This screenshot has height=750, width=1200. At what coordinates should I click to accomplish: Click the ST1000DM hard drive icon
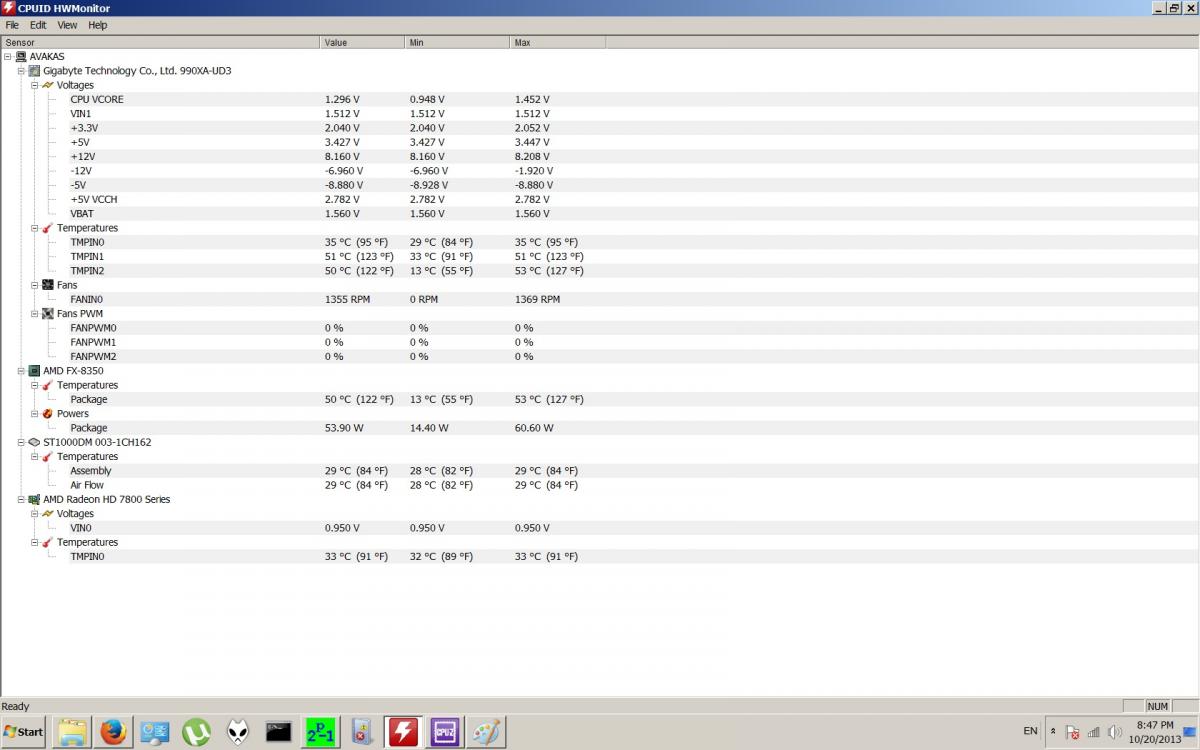click(34, 442)
